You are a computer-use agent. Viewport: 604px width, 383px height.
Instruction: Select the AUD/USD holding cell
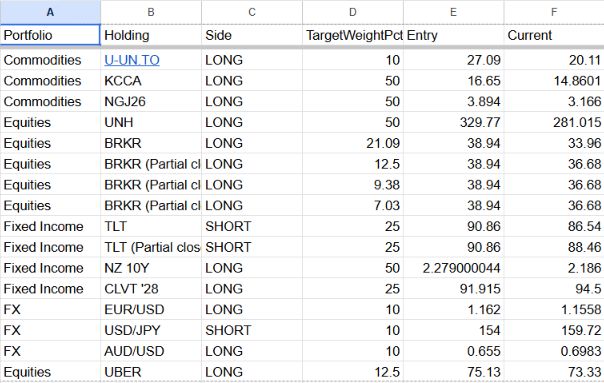click(151, 351)
